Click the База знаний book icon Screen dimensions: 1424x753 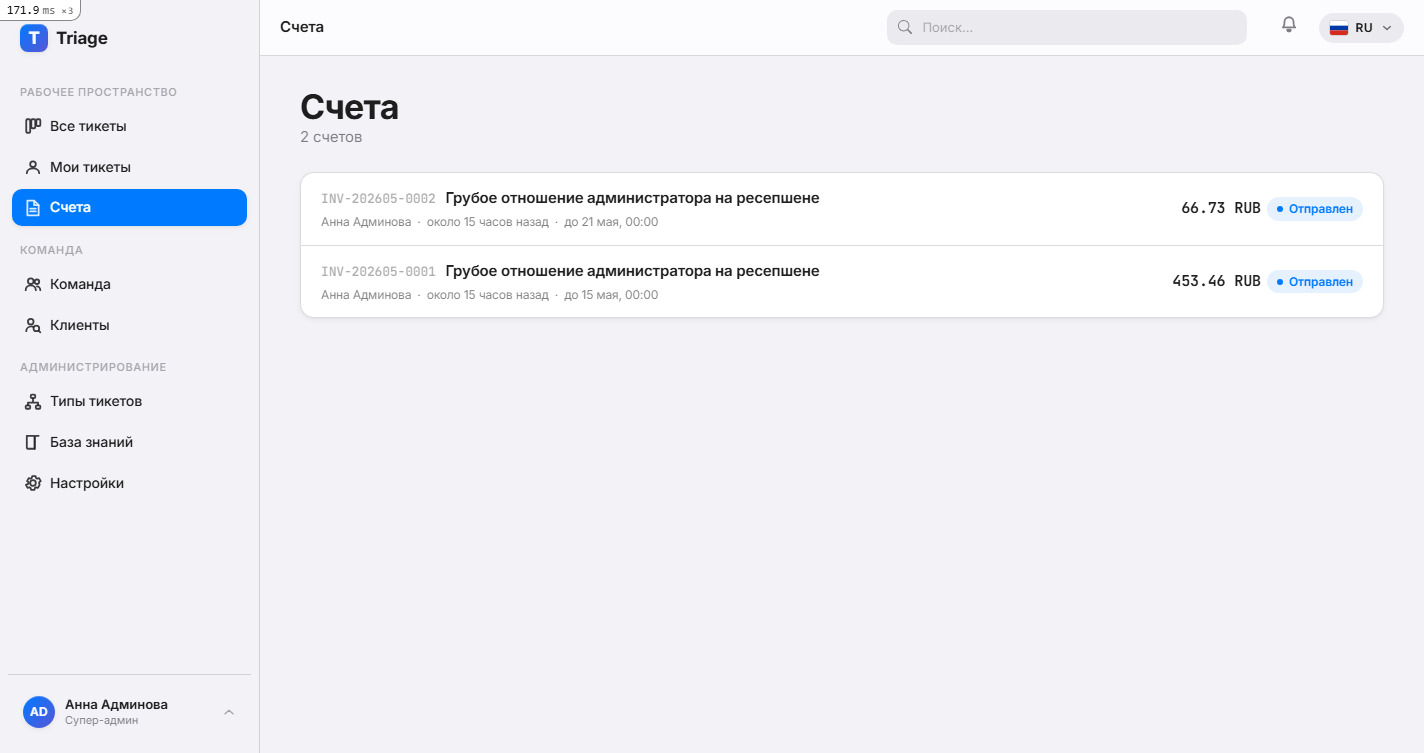coord(33,442)
